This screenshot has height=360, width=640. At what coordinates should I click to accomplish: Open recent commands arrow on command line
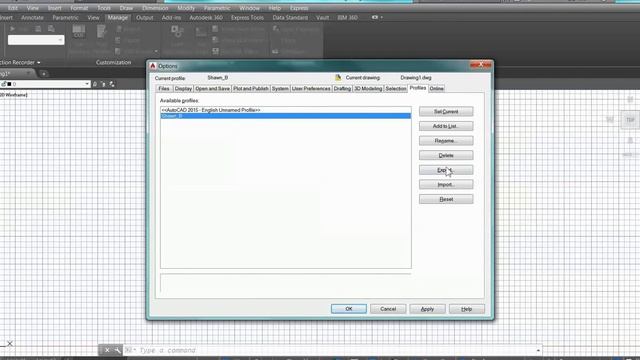pyautogui.click(x=538, y=350)
